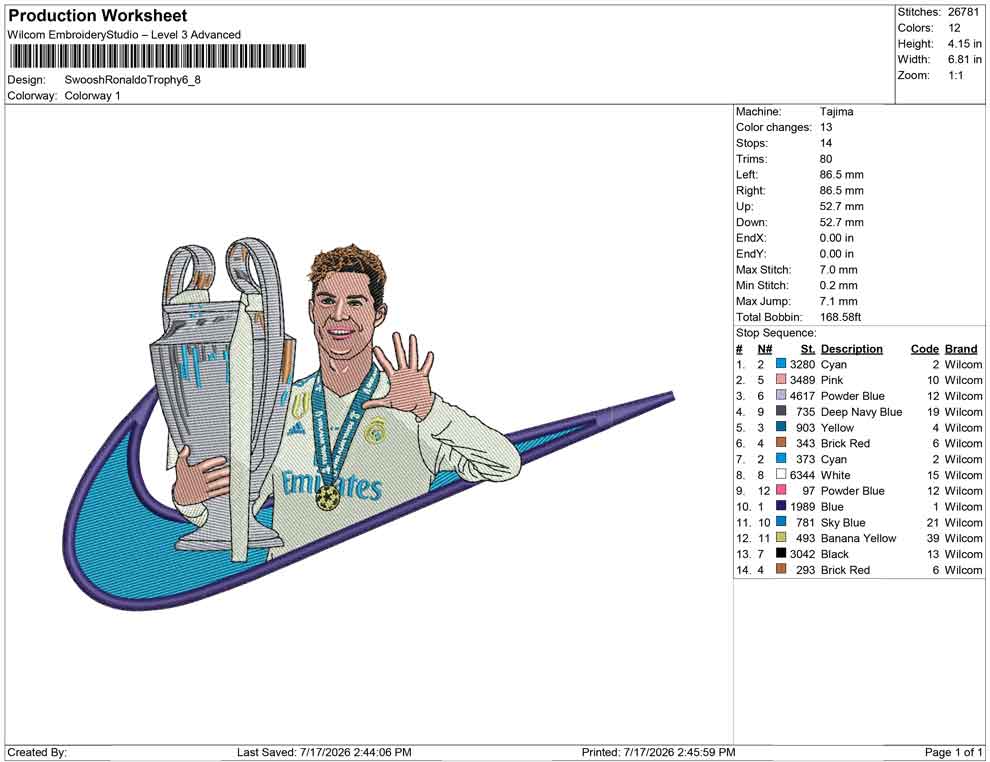
Task: Click the Brick Red 343 swatch
Action: pyautogui.click(x=781, y=443)
